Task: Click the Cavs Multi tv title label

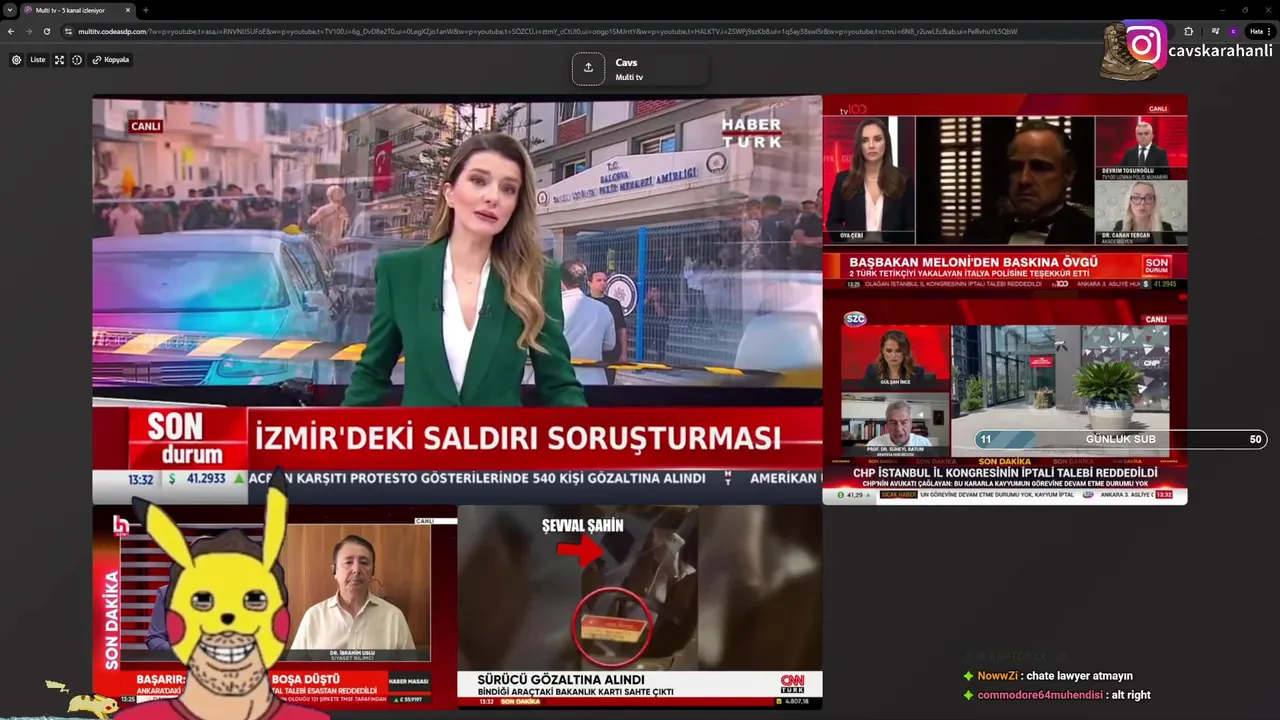Action: point(629,69)
